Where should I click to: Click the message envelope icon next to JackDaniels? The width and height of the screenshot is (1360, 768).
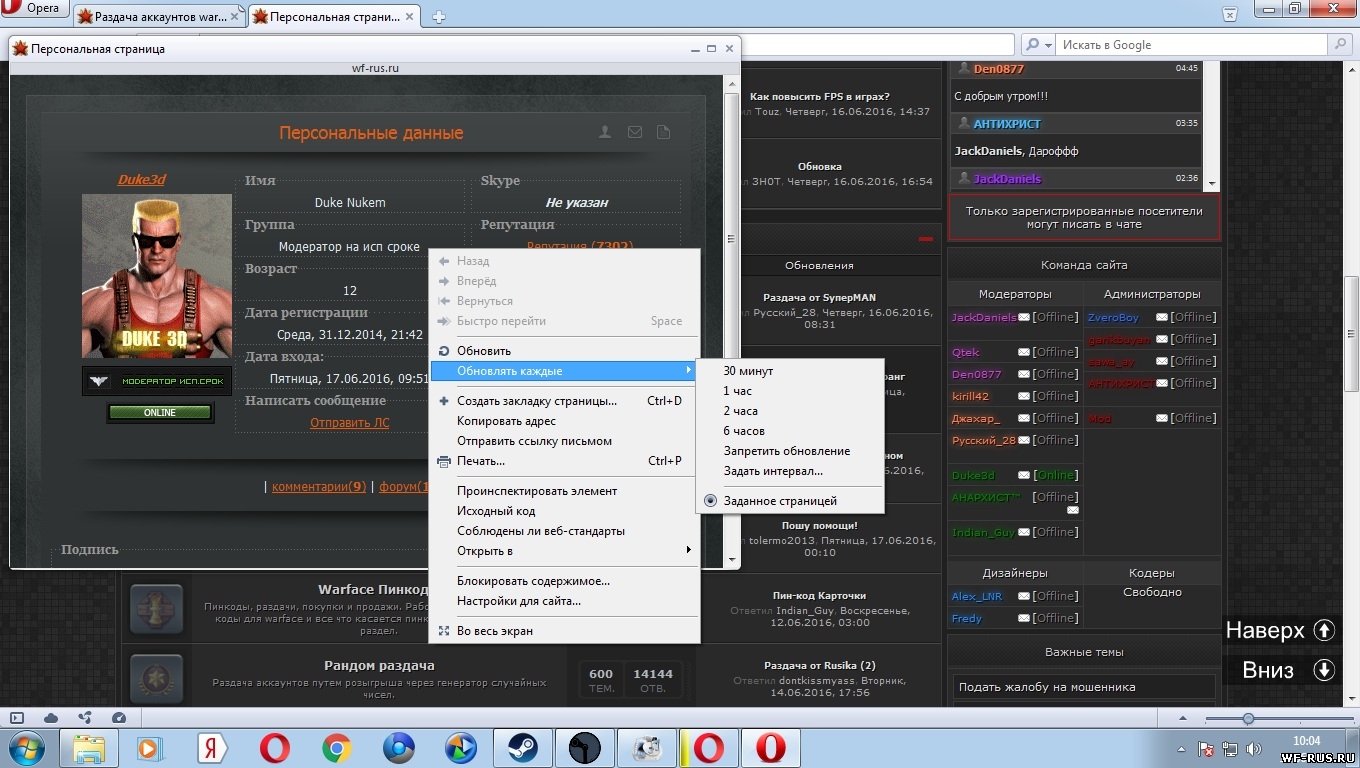(1023, 317)
